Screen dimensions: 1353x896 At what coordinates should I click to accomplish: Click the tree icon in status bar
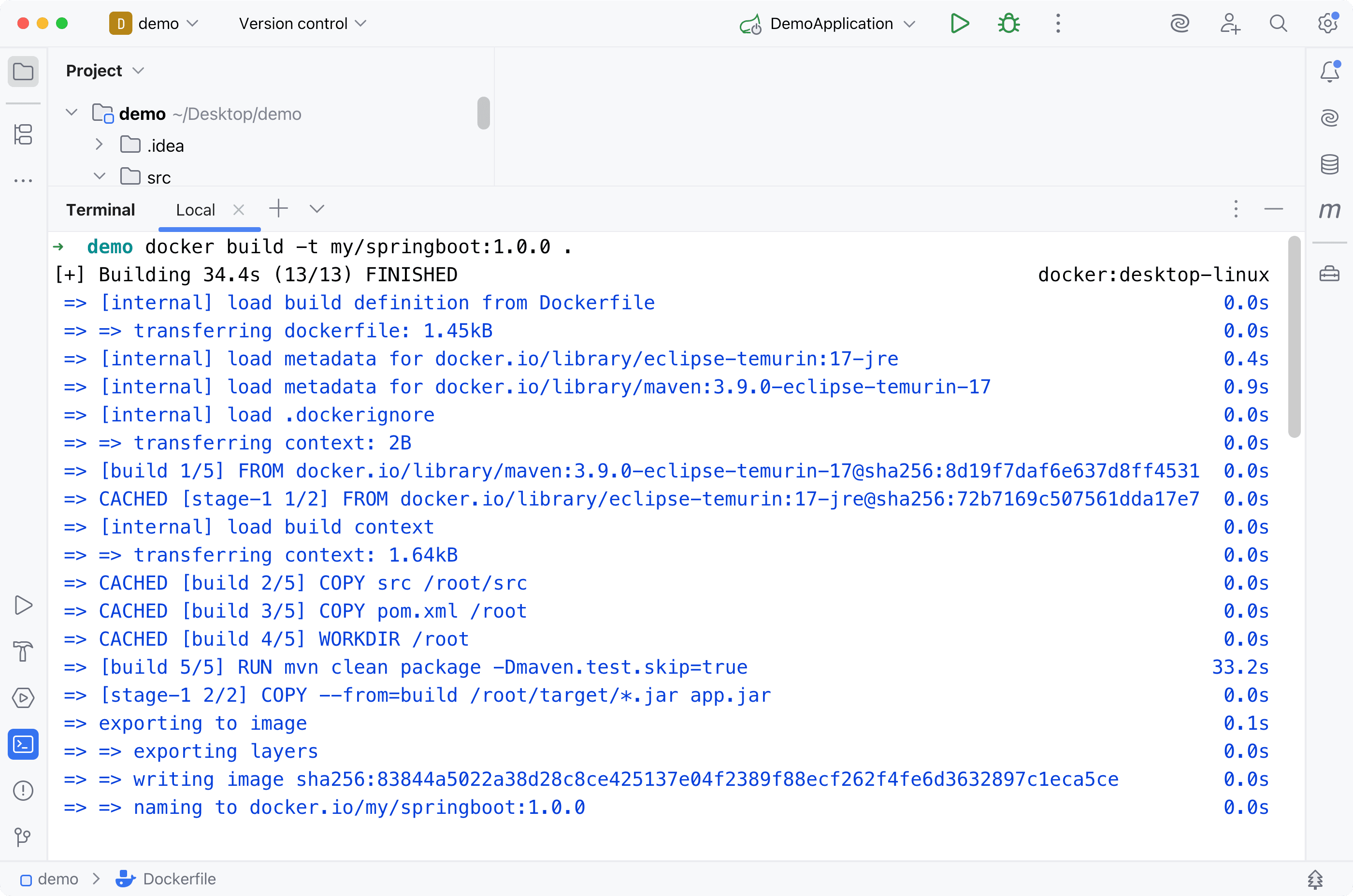[1315, 880]
